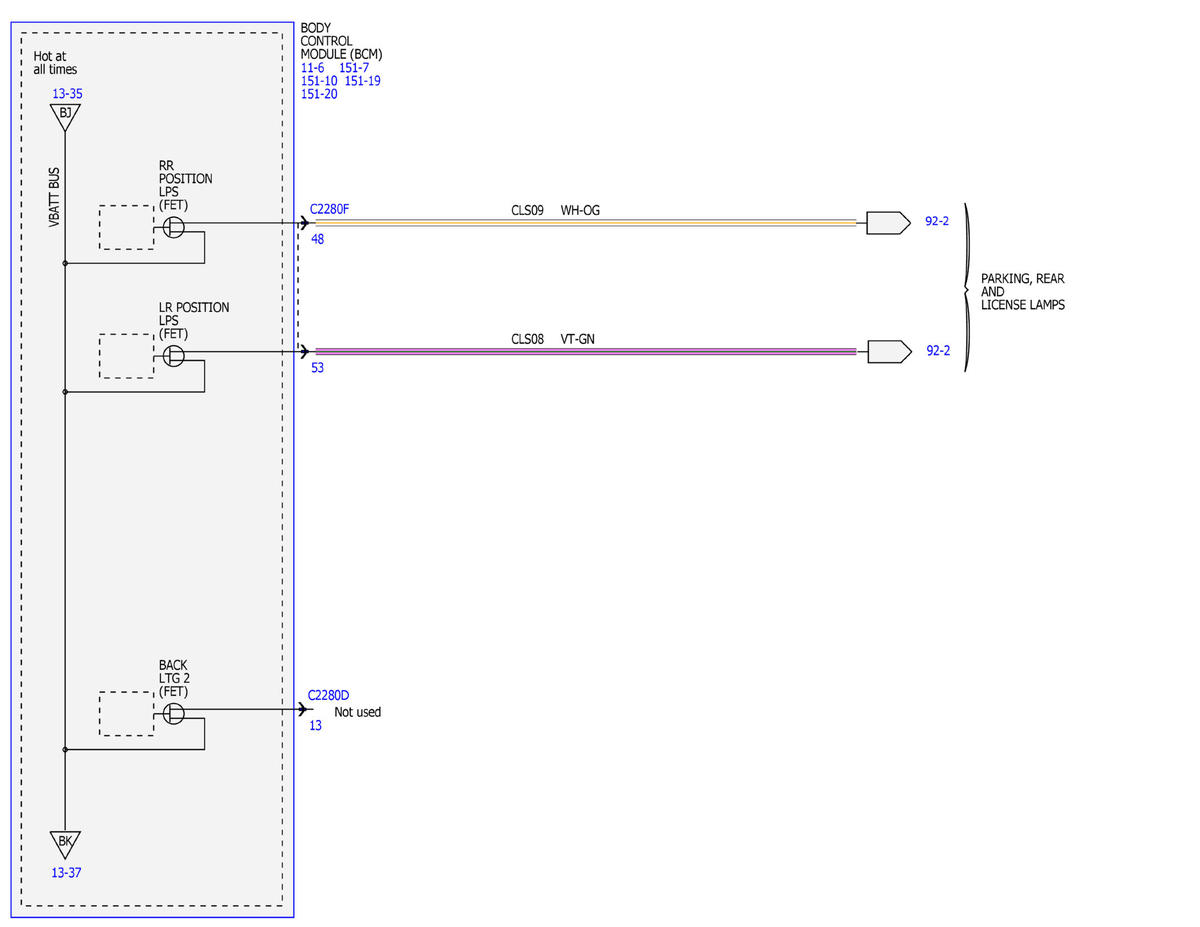
Task: Click the 'WH-OG' wire color code
Action: (x=580, y=211)
